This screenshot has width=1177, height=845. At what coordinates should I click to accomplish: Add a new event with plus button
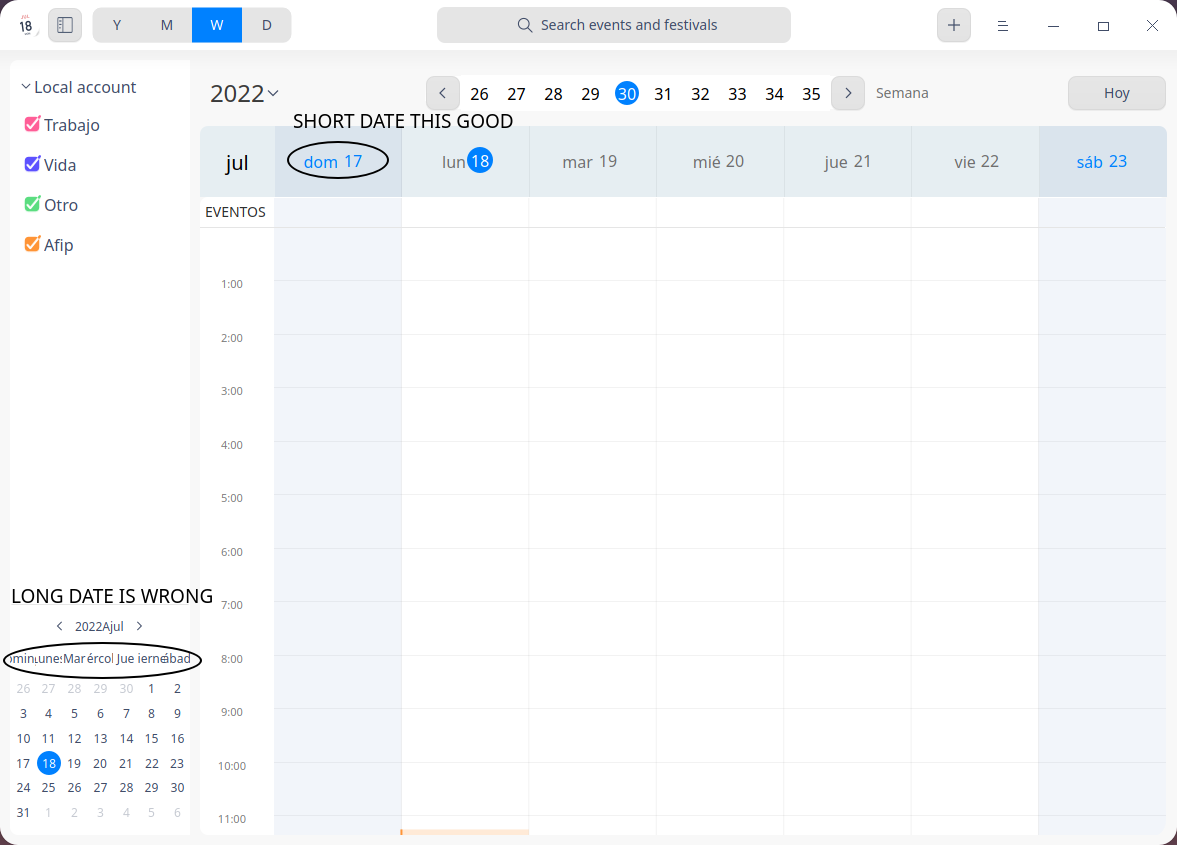953,25
